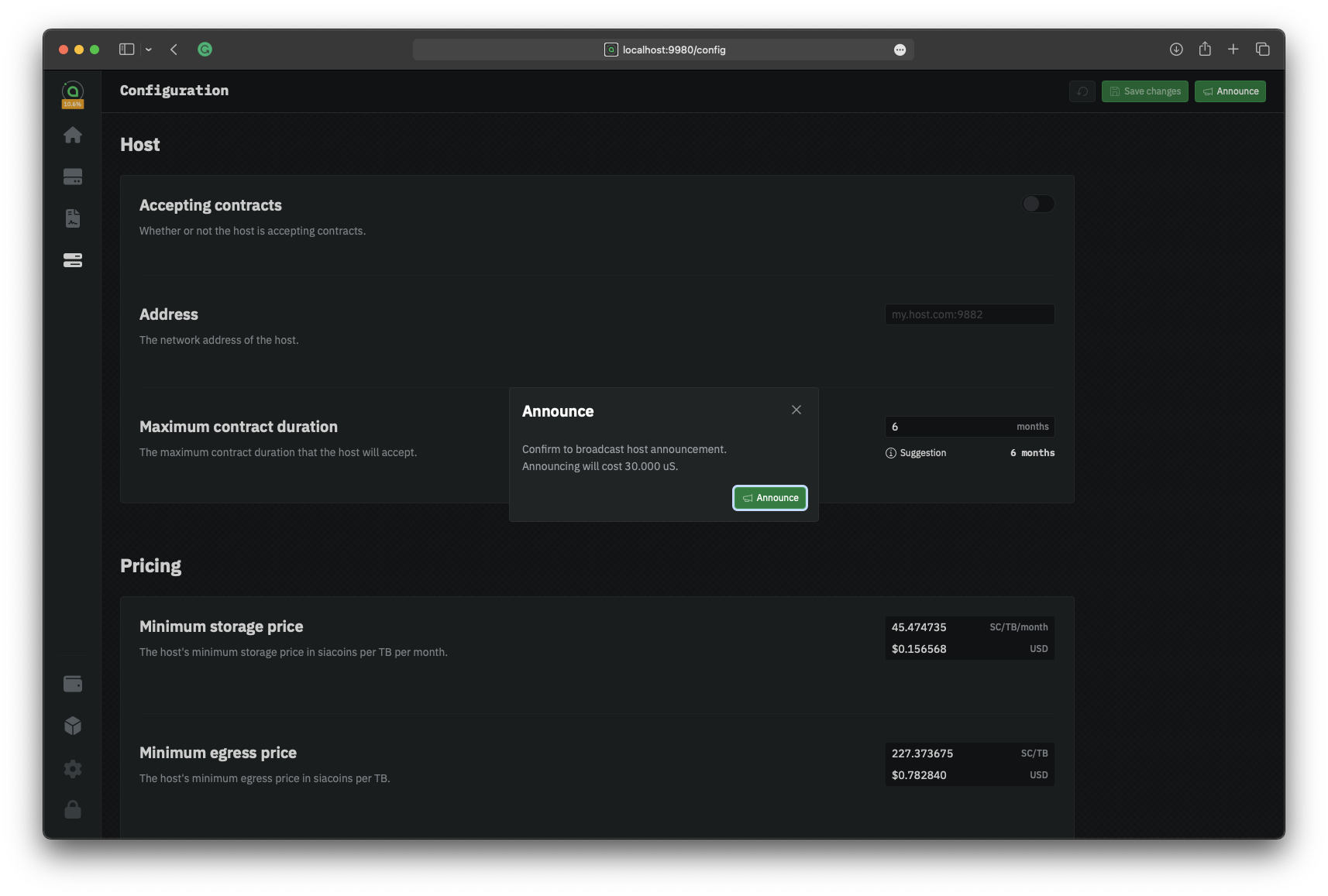Image resolution: width=1328 pixels, height=896 pixels.
Task: Click minimum storage price SC/TB/month field
Action: (x=936, y=627)
